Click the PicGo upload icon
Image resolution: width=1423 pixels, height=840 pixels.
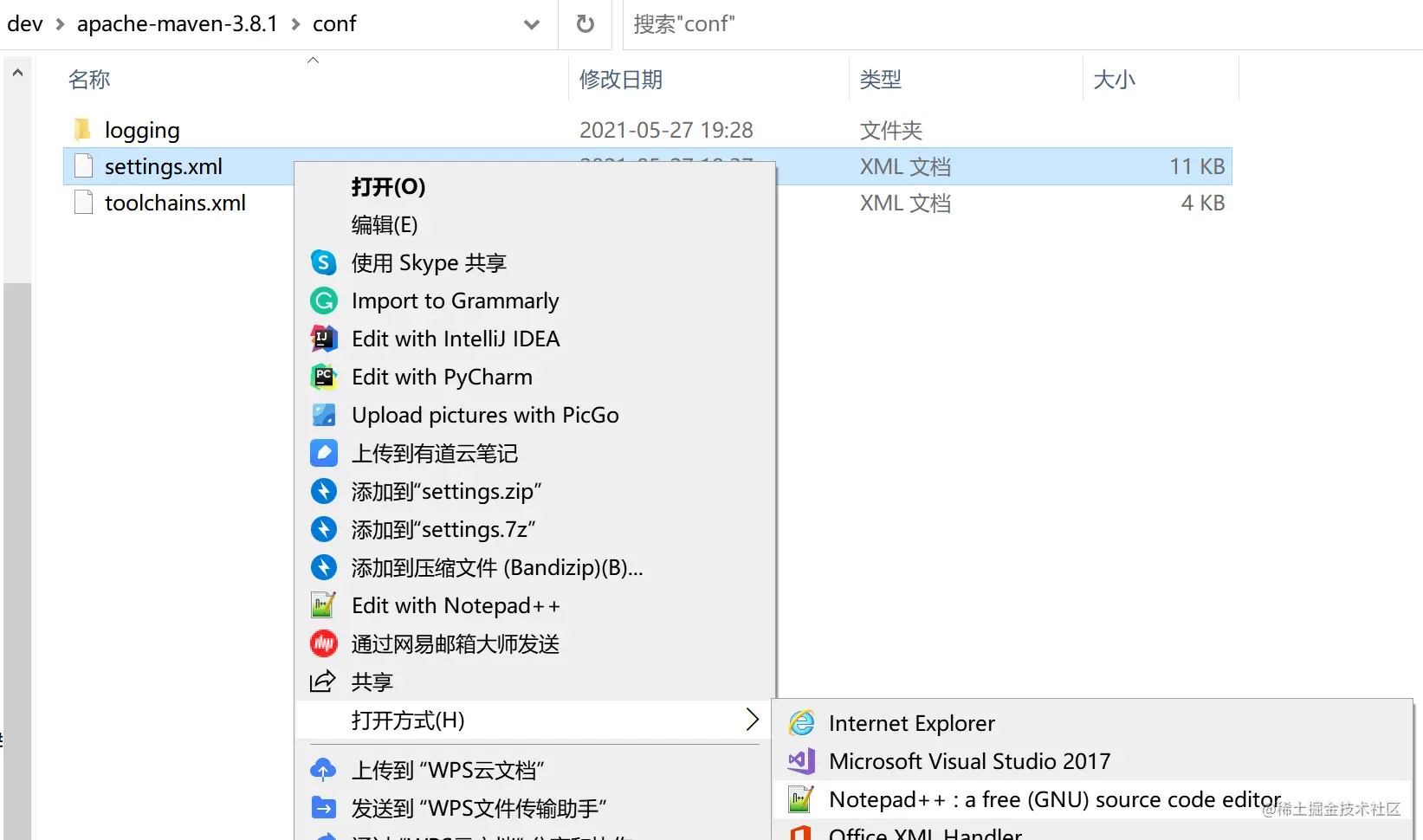pos(323,415)
